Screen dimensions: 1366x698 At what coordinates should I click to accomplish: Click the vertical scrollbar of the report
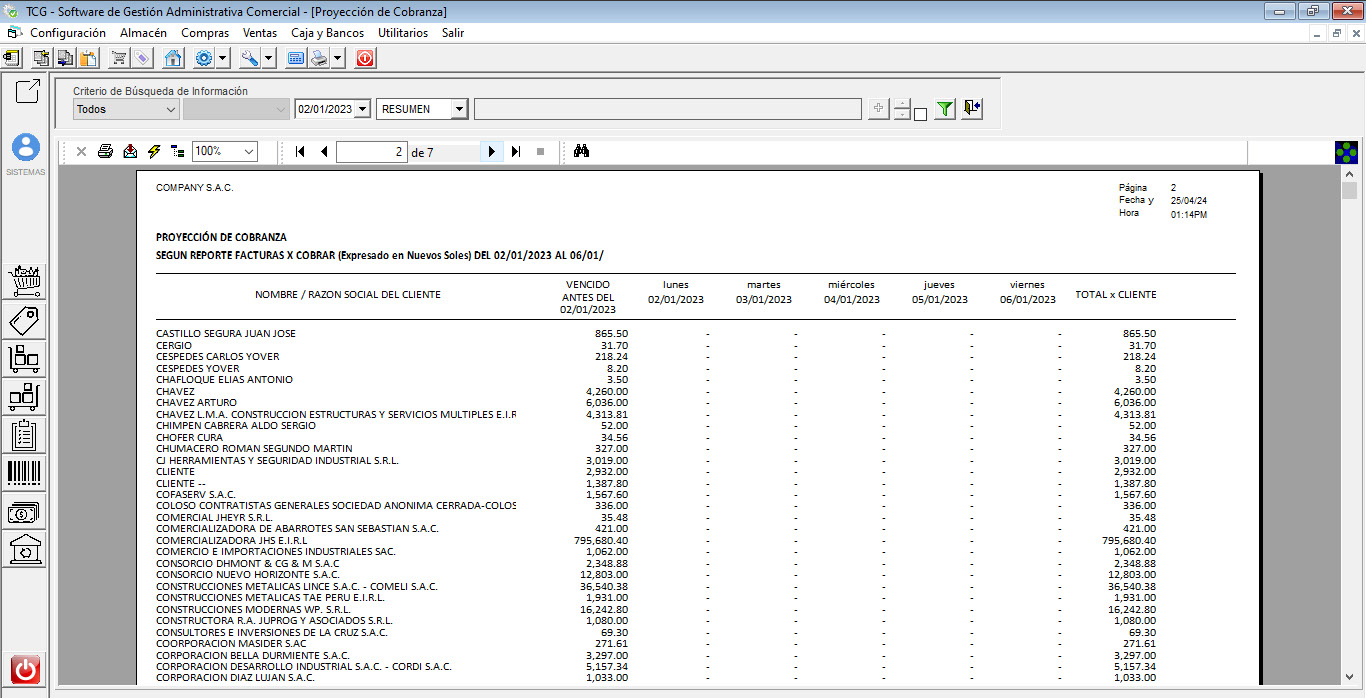point(1349,400)
